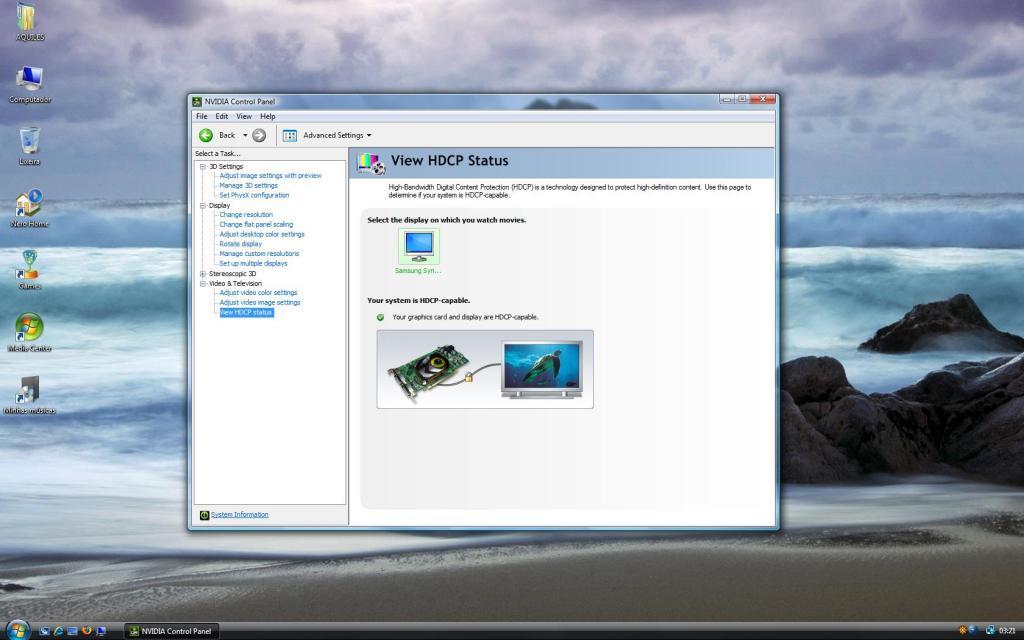Collapse the Video & Television tree node
The width and height of the screenshot is (1024, 640).
click(x=203, y=283)
